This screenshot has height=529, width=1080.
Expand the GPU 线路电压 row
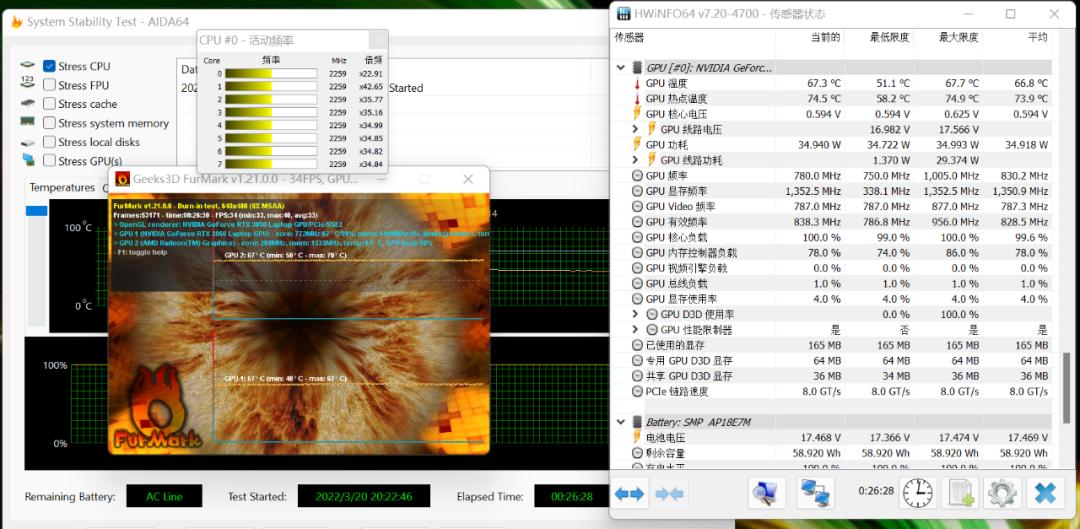point(636,129)
